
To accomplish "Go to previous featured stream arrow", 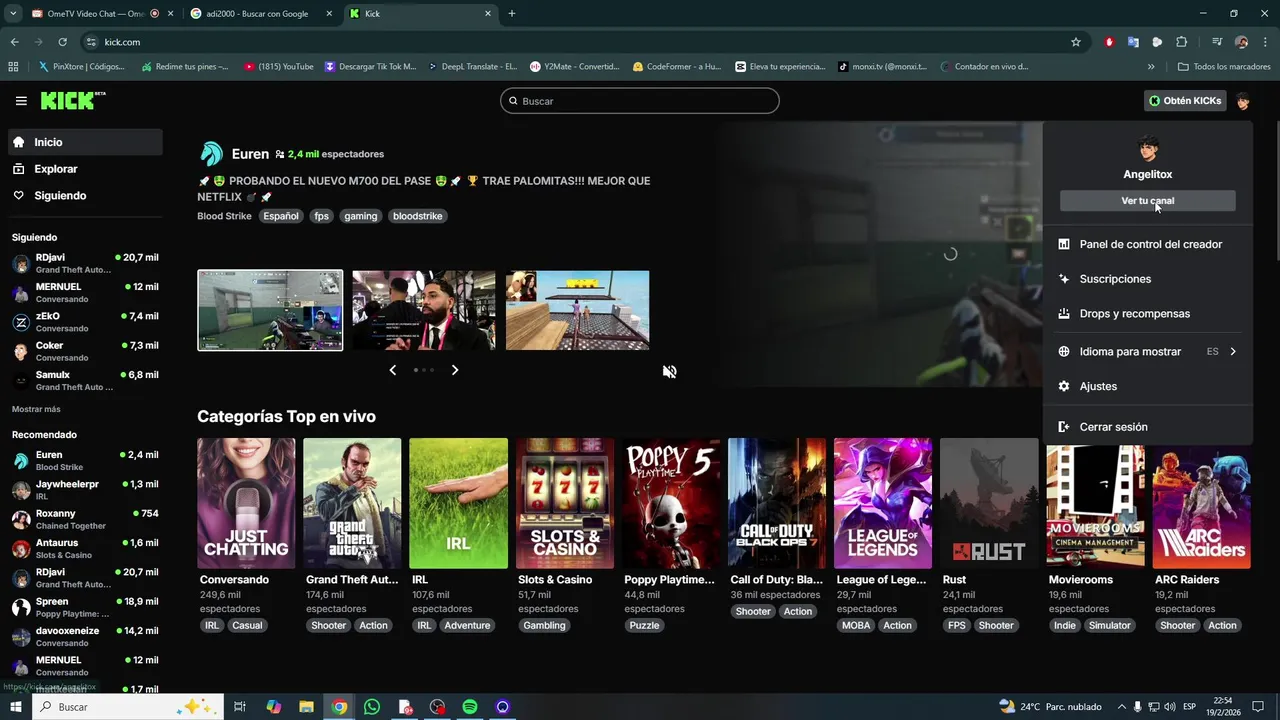I will [x=392, y=370].
